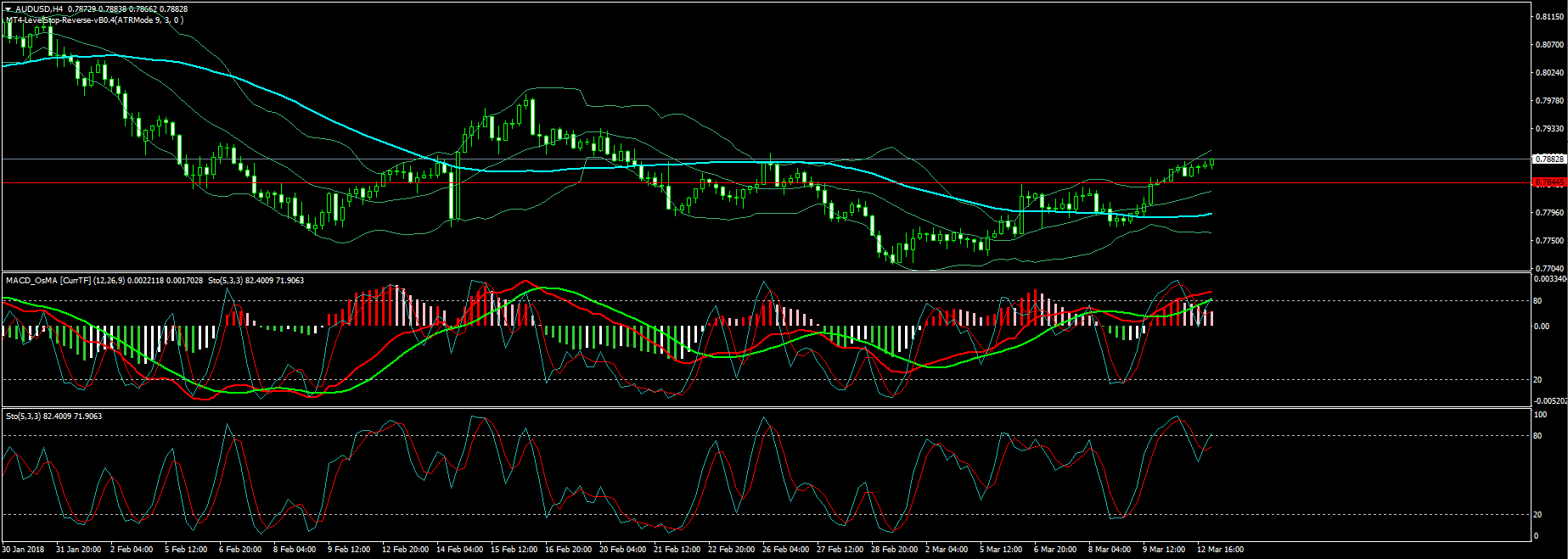Image resolution: width=1568 pixels, height=559 pixels.
Task: Click the 0.79330 price axis label
Action: pyautogui.click(x=1549, y=129)
